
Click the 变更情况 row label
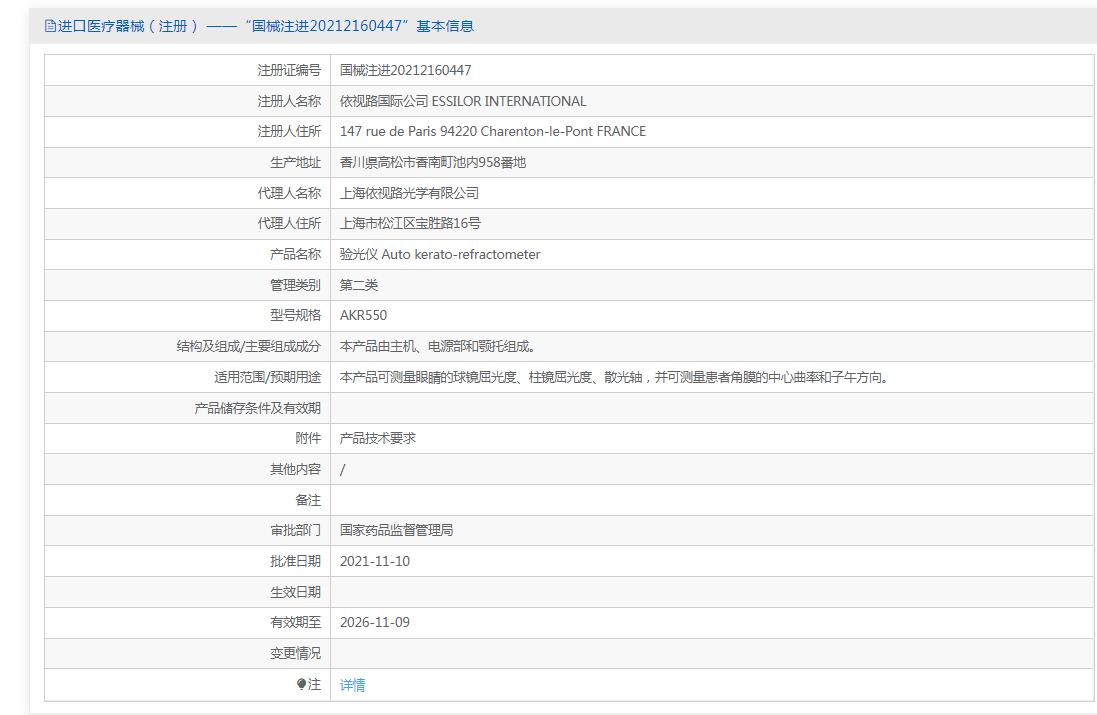pyautogui.click(x=295, y=653)
